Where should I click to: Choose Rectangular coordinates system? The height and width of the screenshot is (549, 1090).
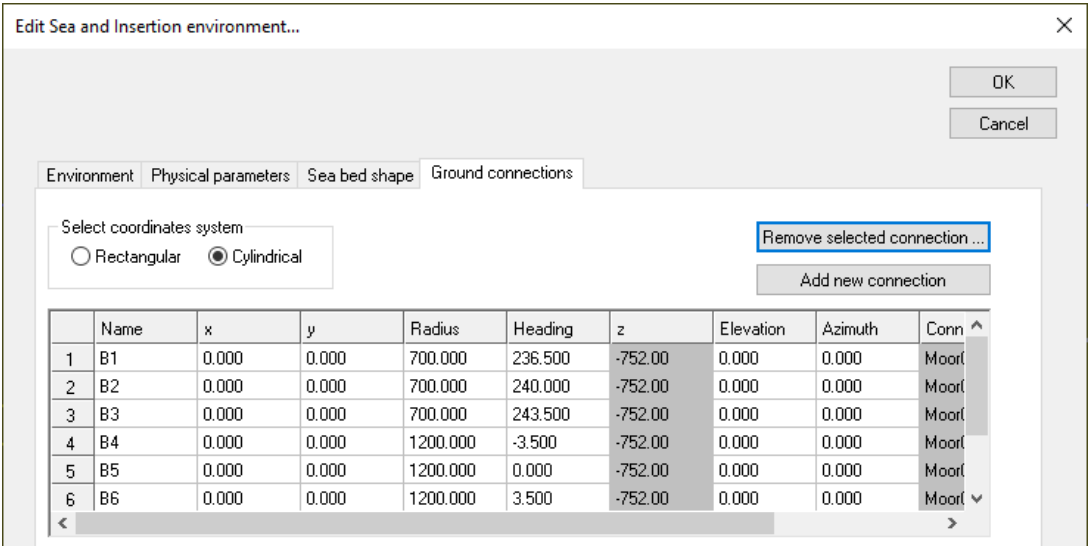(x=82, y=257)
